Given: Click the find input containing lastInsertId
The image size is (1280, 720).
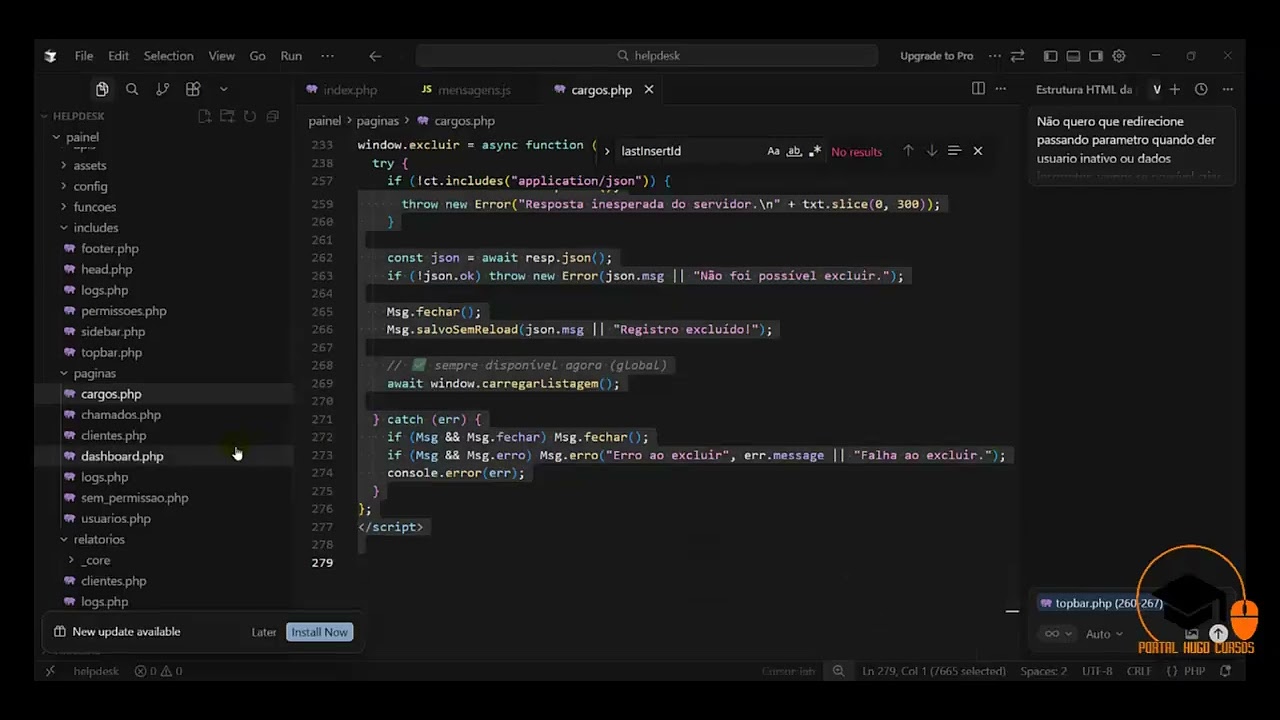Looking at the screenshot, I should tap(690, 151).
